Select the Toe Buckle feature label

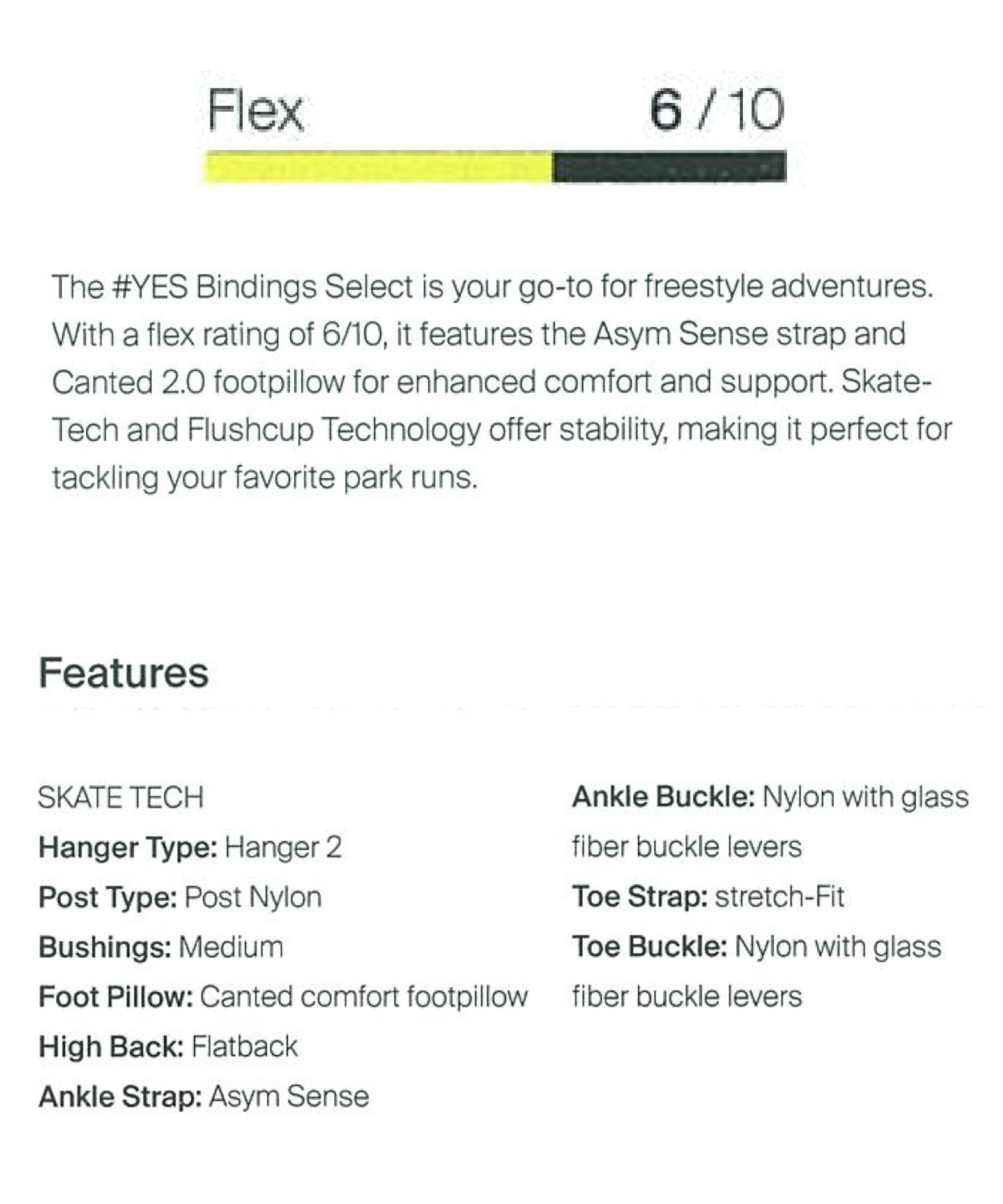649,946
